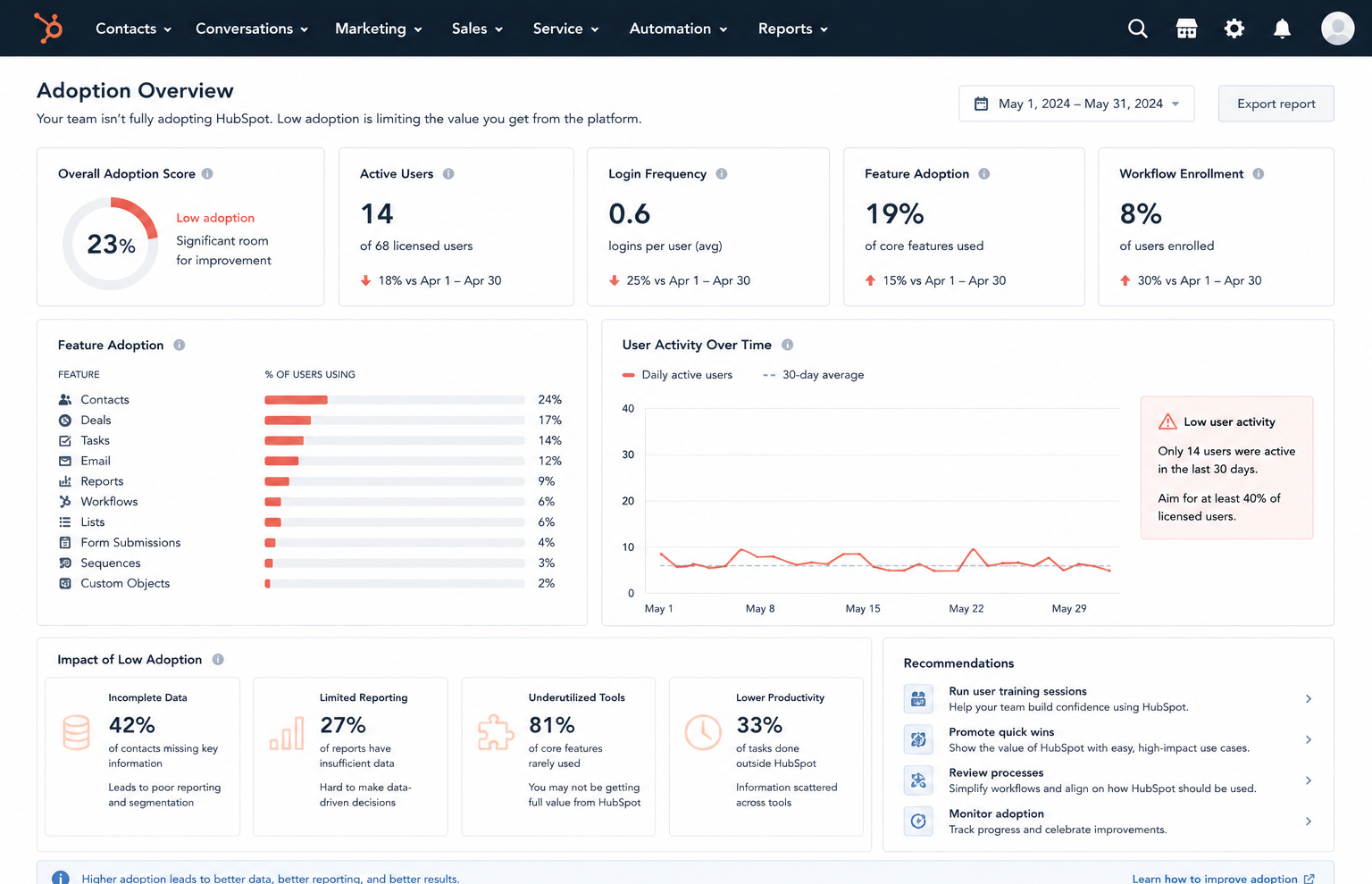Click the 'May 15' axis label
1372x884 pixels.
coord(863,609)
